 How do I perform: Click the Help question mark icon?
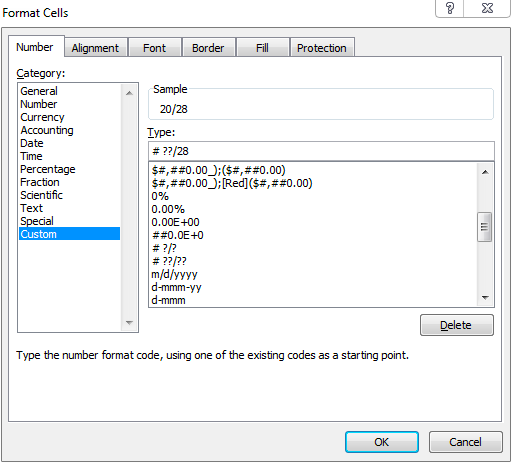(449, 8)
